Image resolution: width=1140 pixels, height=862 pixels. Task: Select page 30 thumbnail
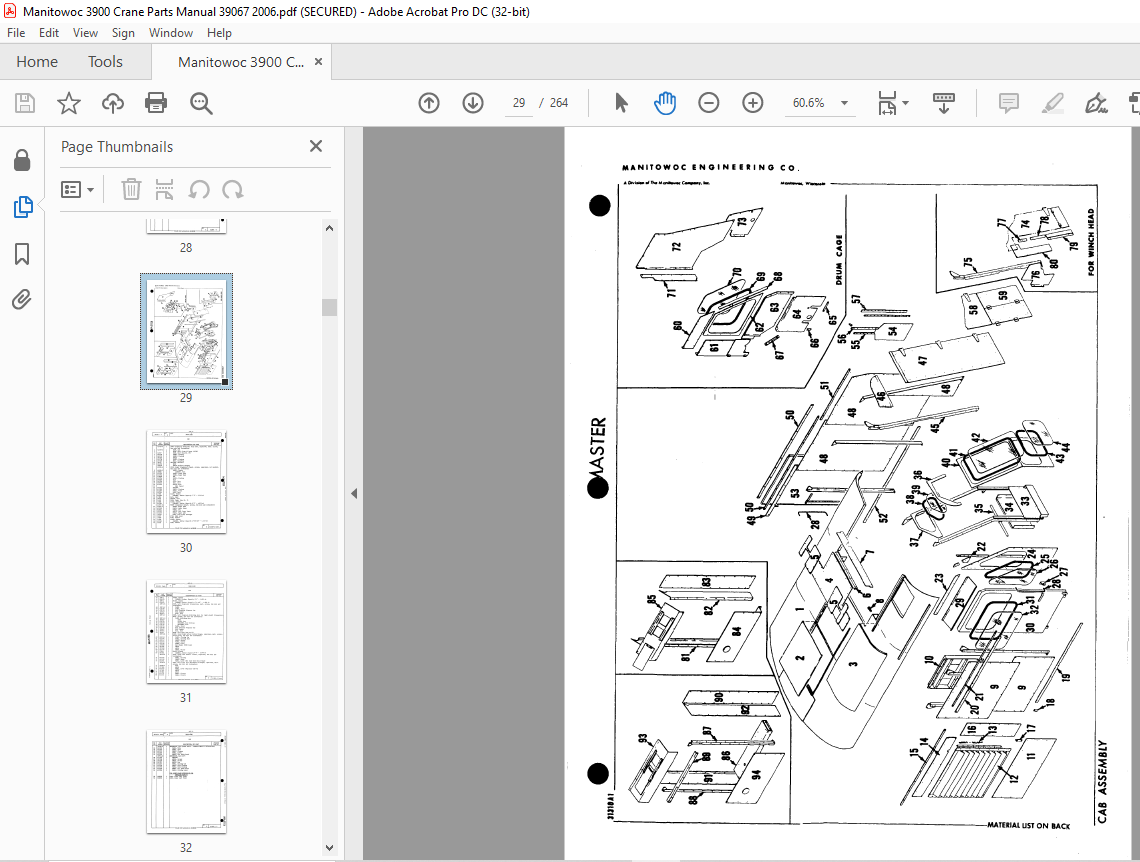click(186, 482)
